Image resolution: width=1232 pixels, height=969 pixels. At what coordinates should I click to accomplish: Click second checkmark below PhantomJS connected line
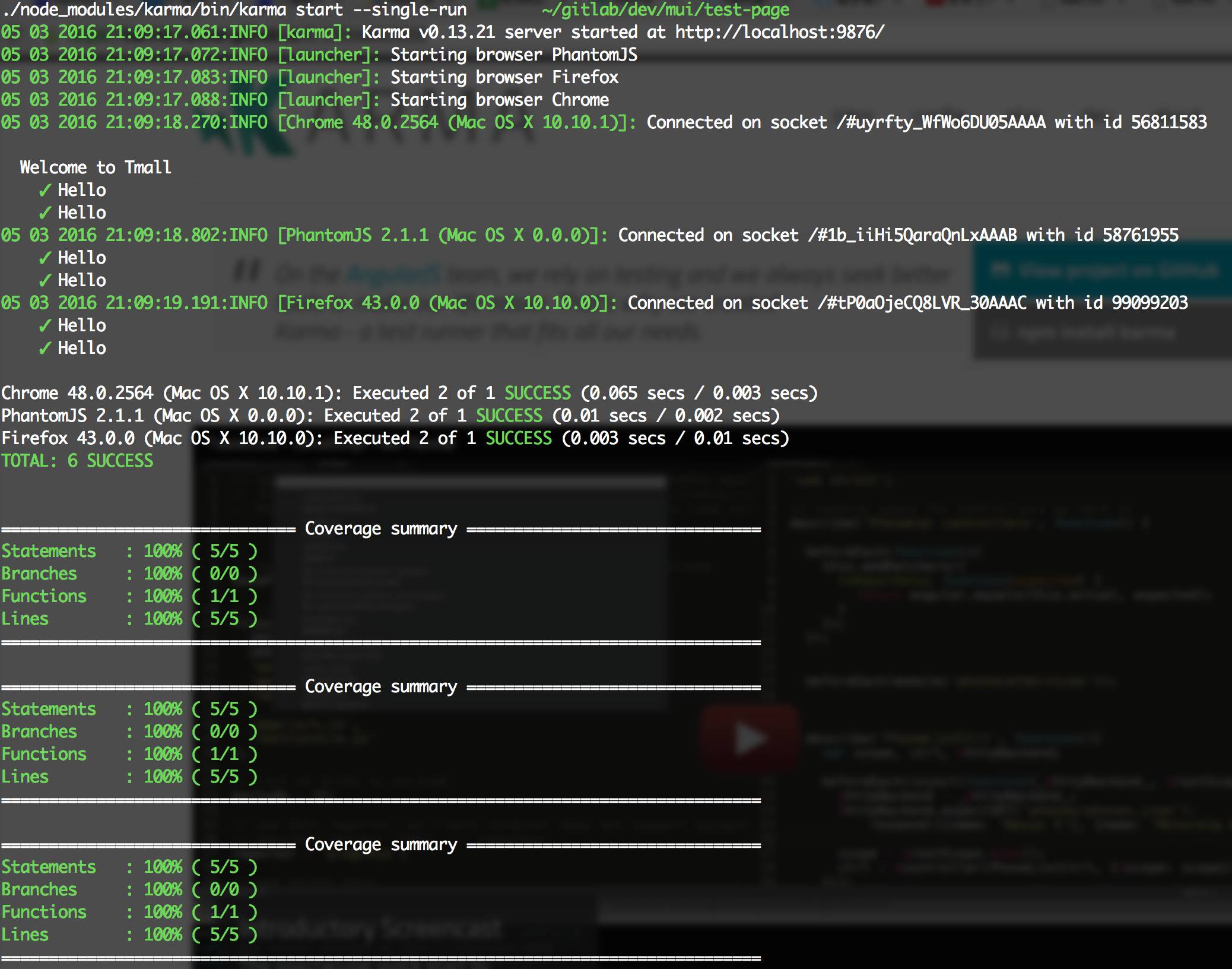[x=45, y=280]
